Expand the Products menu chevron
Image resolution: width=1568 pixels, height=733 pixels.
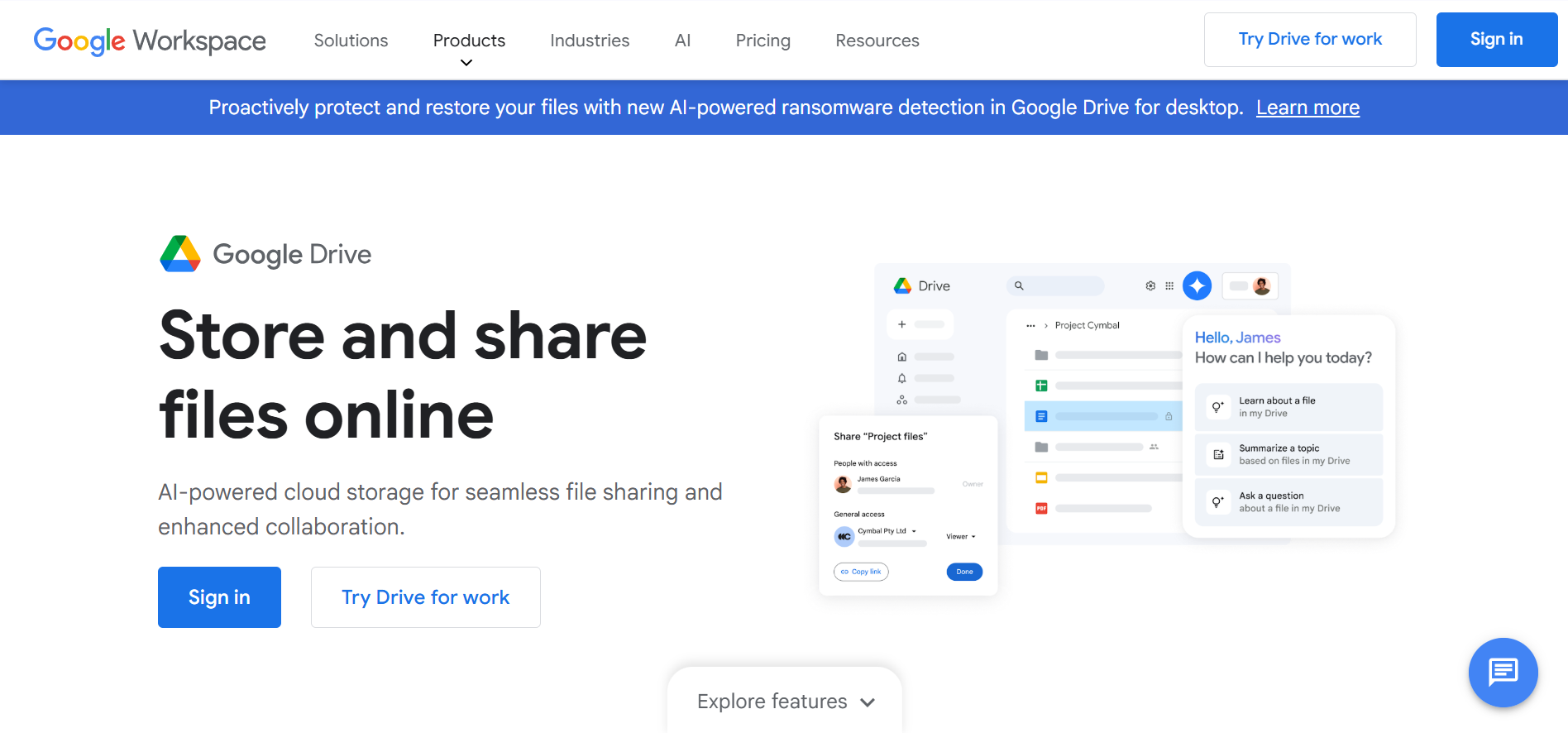(x=466, y=63)
